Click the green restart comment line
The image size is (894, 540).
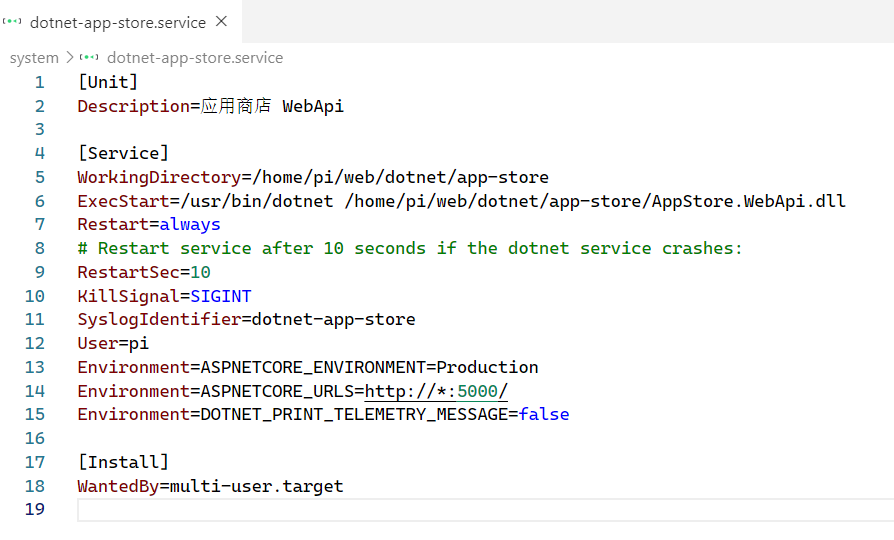[410, 248]
